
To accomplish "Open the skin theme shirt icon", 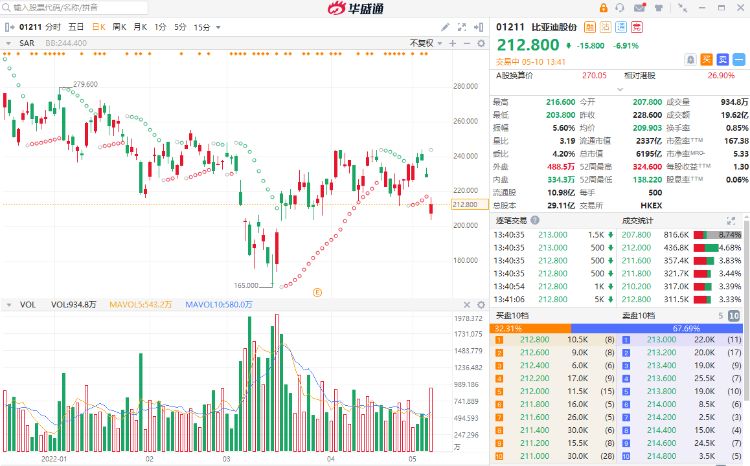I will pos(659,8).
